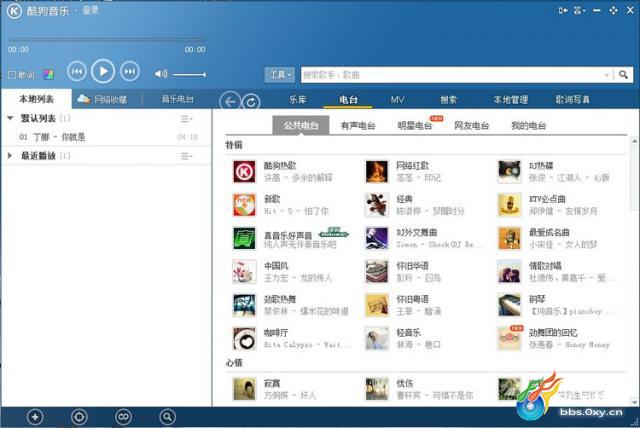The height and width of the screenshot is (428, 640).
Task: Click the play mode loop icon
Action: click(x=123, y=417)
